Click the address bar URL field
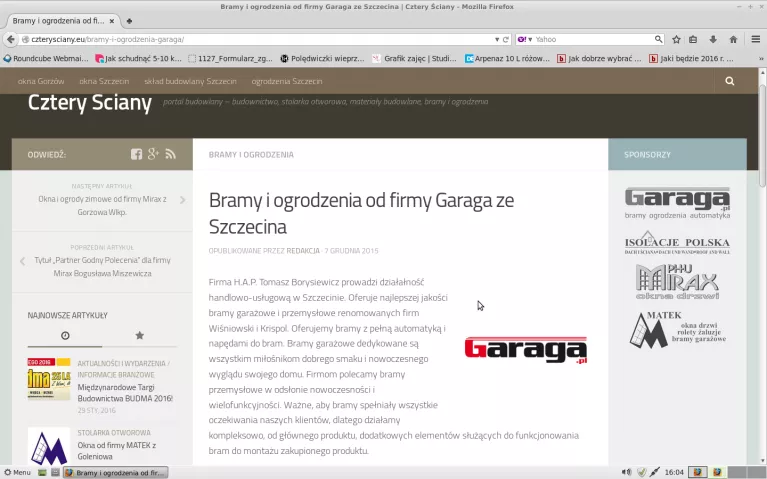Image resolution: width=767 pixels, height=479 pixels. coord(257,39)
